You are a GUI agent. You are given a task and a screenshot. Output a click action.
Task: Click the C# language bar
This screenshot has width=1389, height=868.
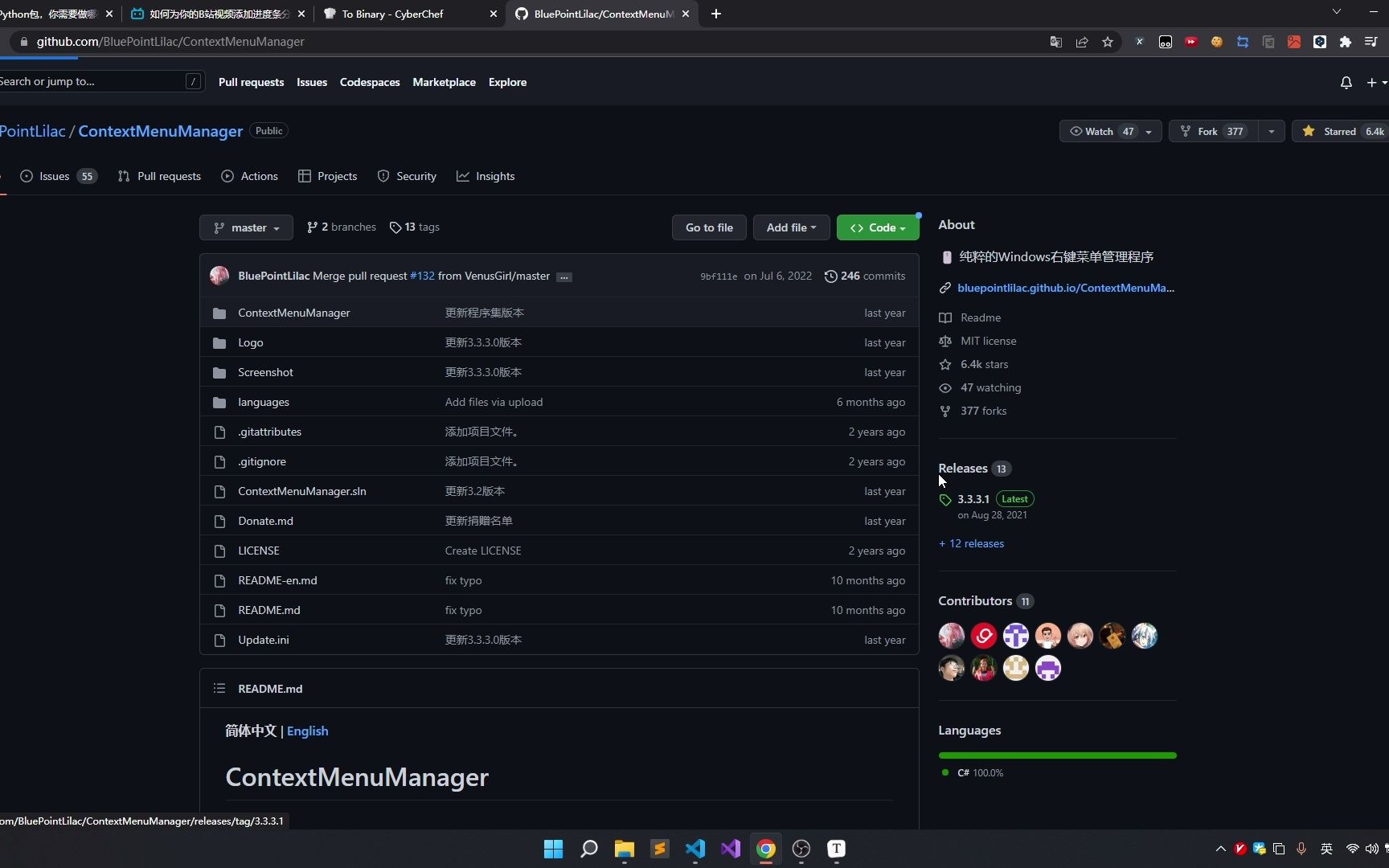[1057, 755]
